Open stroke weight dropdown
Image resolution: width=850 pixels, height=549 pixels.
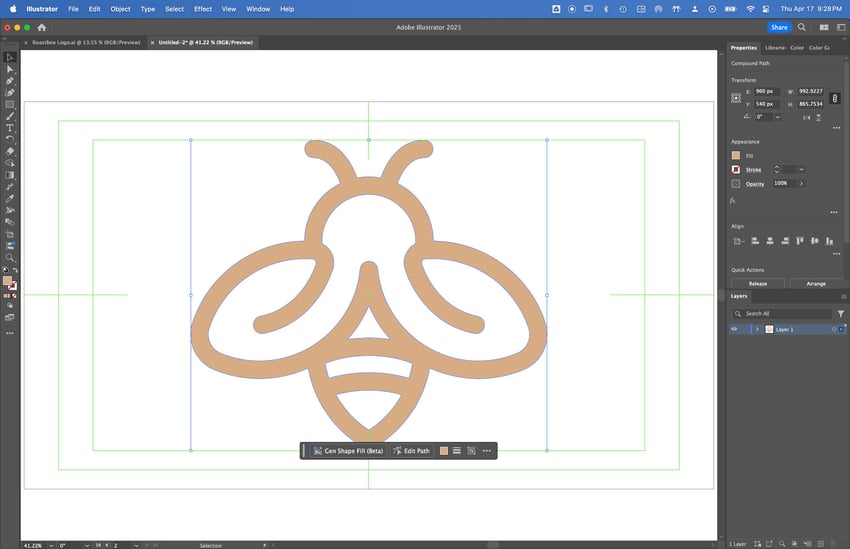point(801,170)
